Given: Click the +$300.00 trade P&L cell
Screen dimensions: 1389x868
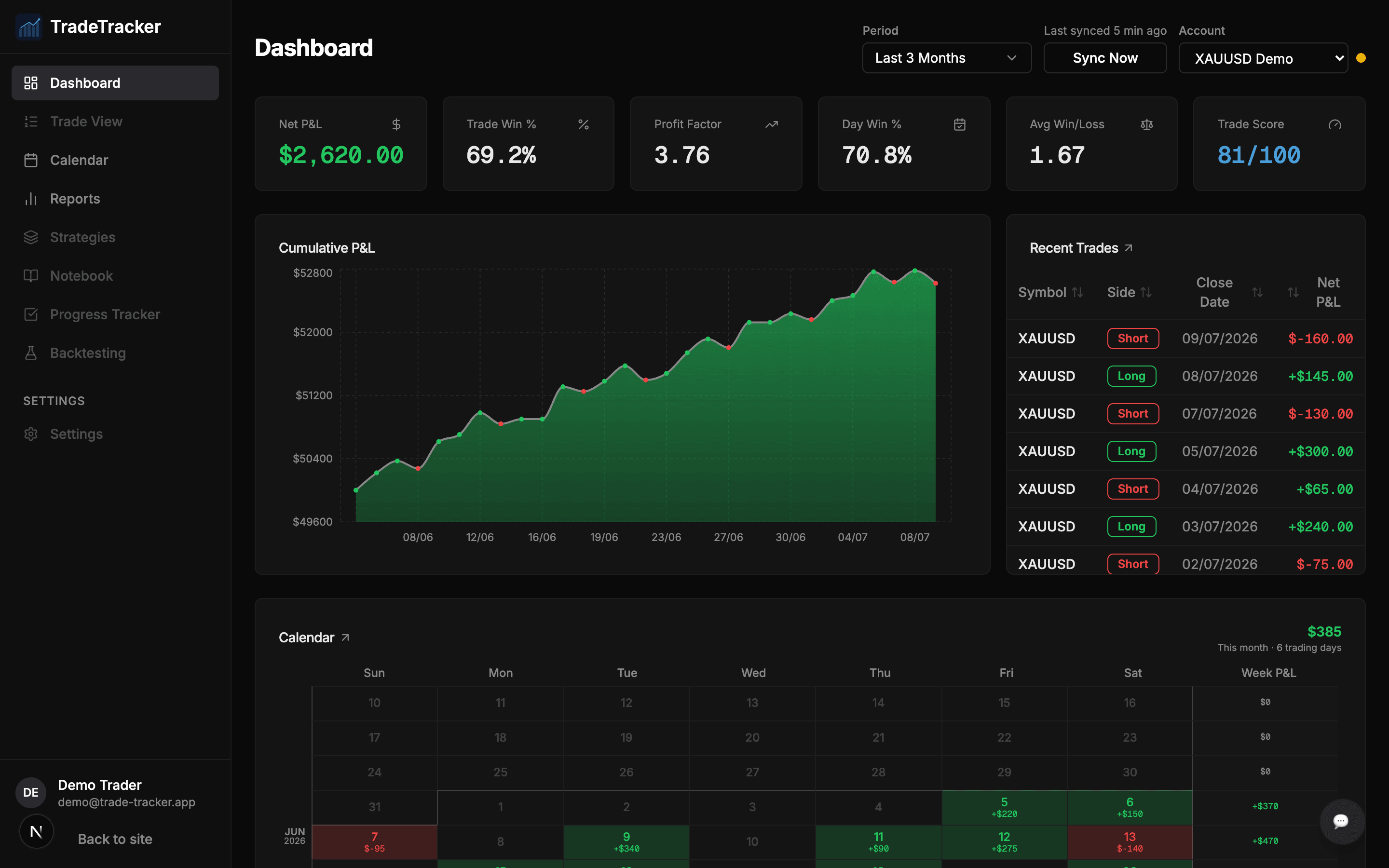Looking at the screenshot, I should (1320, 451).
